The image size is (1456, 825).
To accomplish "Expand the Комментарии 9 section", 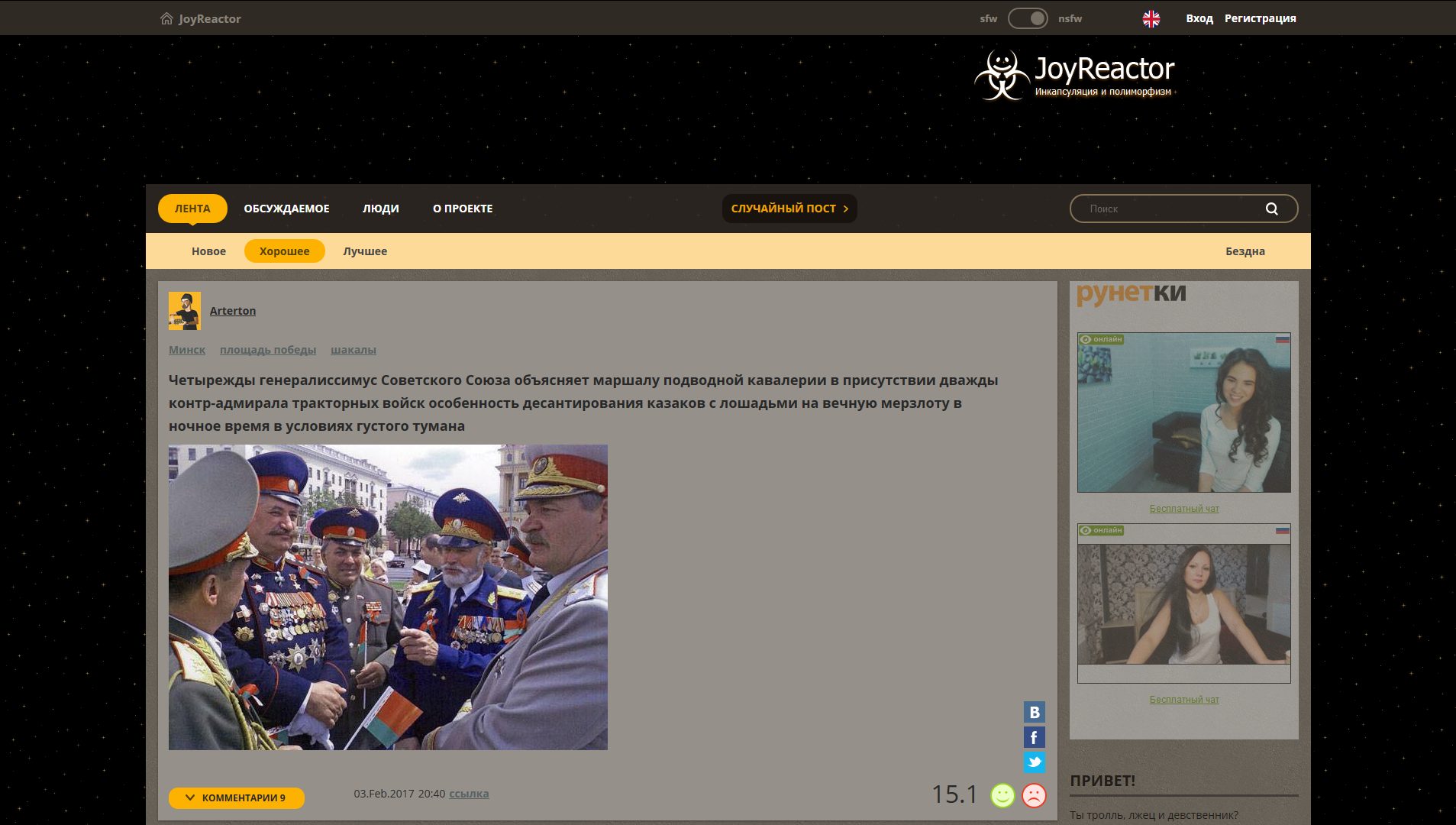I will pos(237,798).
